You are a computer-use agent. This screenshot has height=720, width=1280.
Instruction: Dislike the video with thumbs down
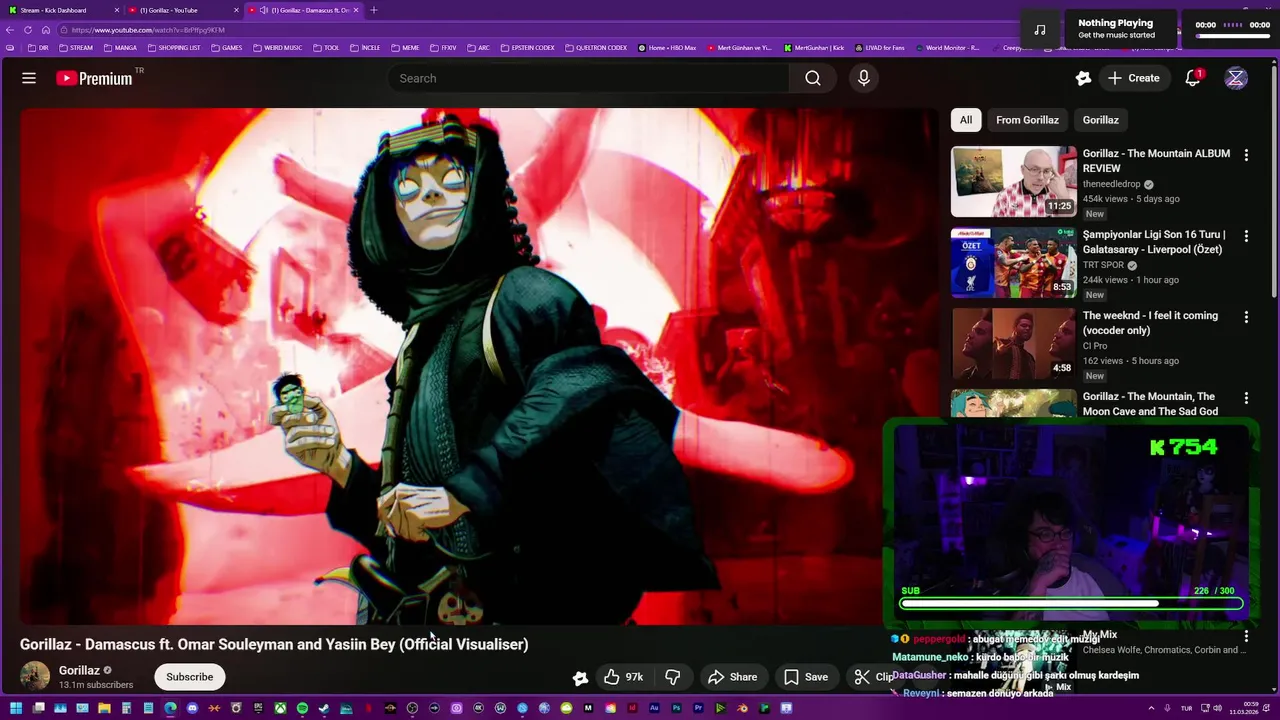(673, 677)
